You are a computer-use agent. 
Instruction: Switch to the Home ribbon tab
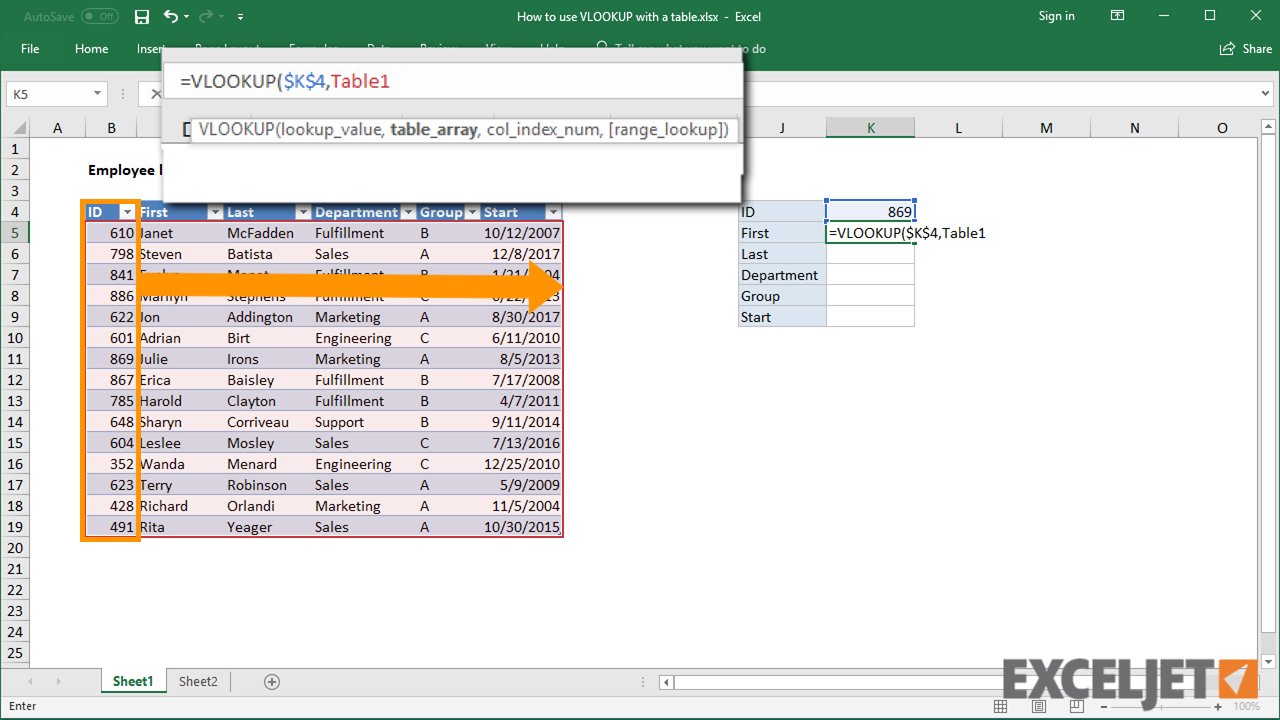coord(91,48)
